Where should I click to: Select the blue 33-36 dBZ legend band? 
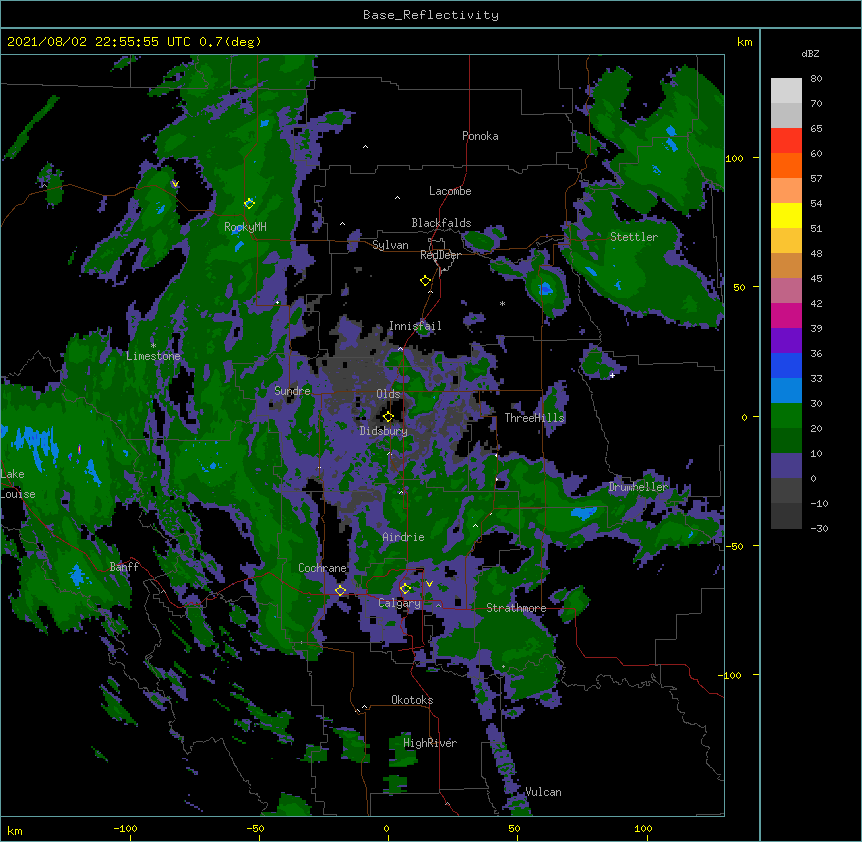786,365
